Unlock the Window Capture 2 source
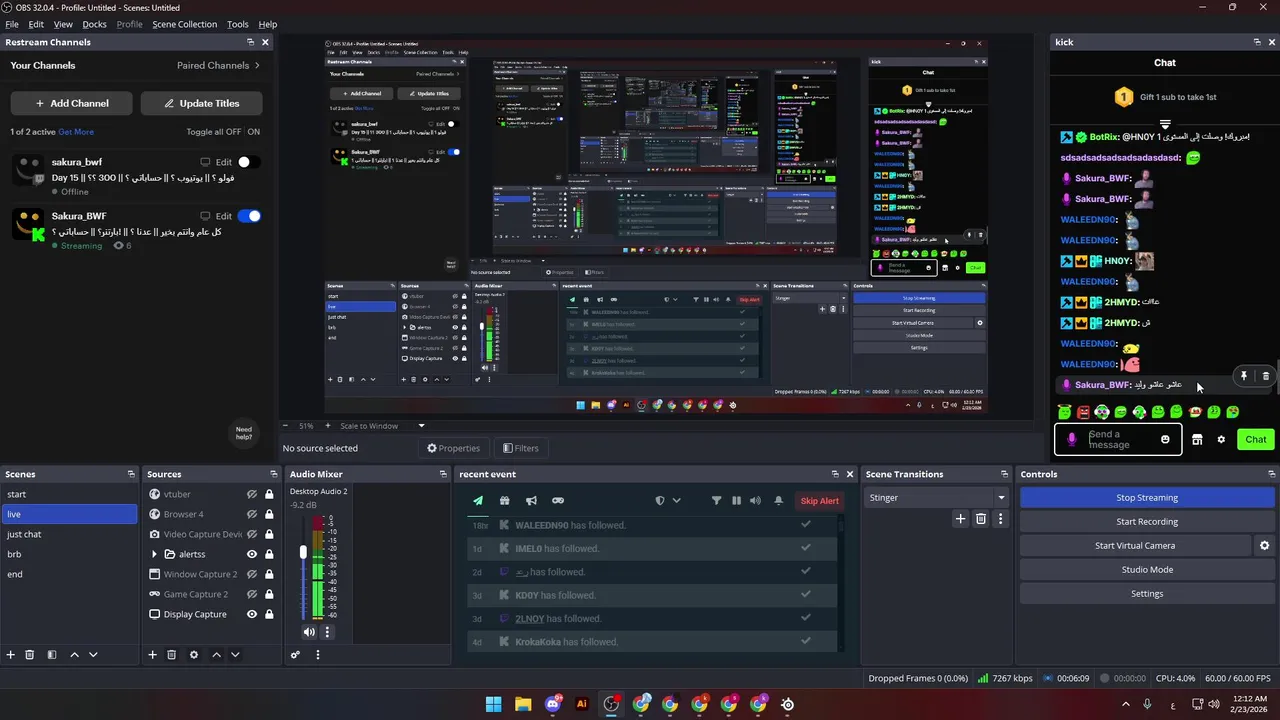 tap(269, 574)
